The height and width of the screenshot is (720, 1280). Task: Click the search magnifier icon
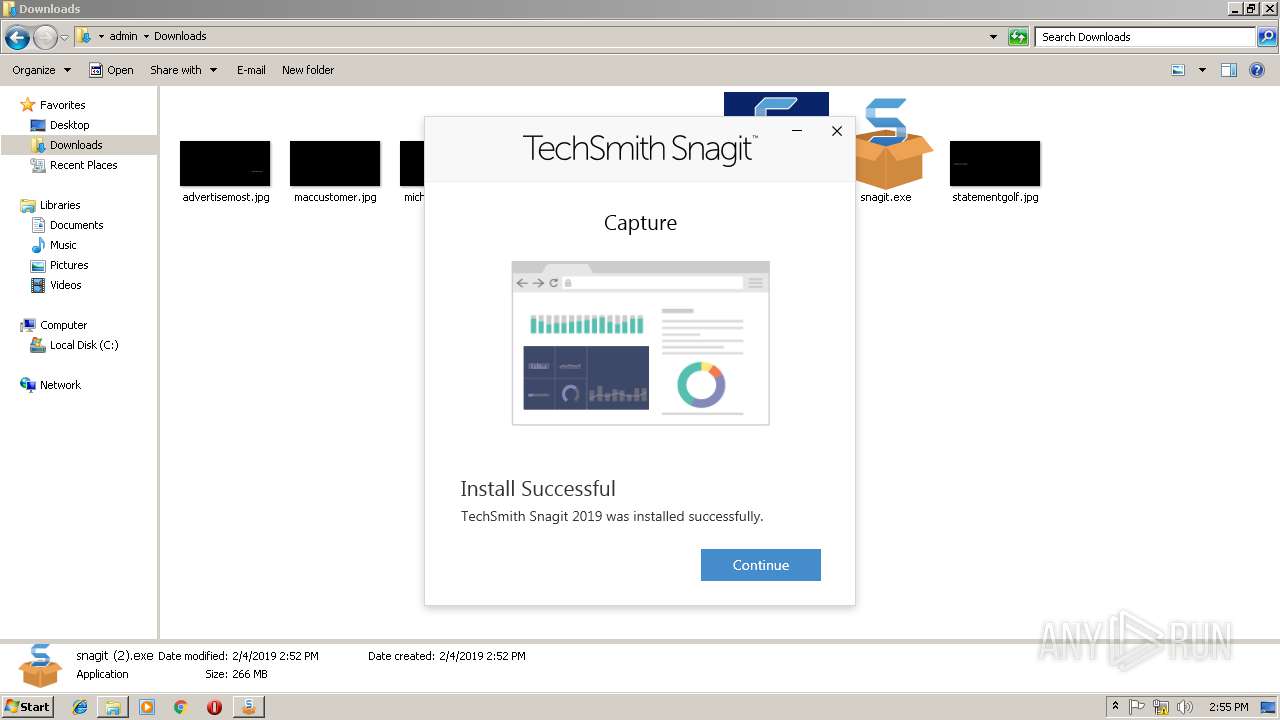tap(1266, 37)
